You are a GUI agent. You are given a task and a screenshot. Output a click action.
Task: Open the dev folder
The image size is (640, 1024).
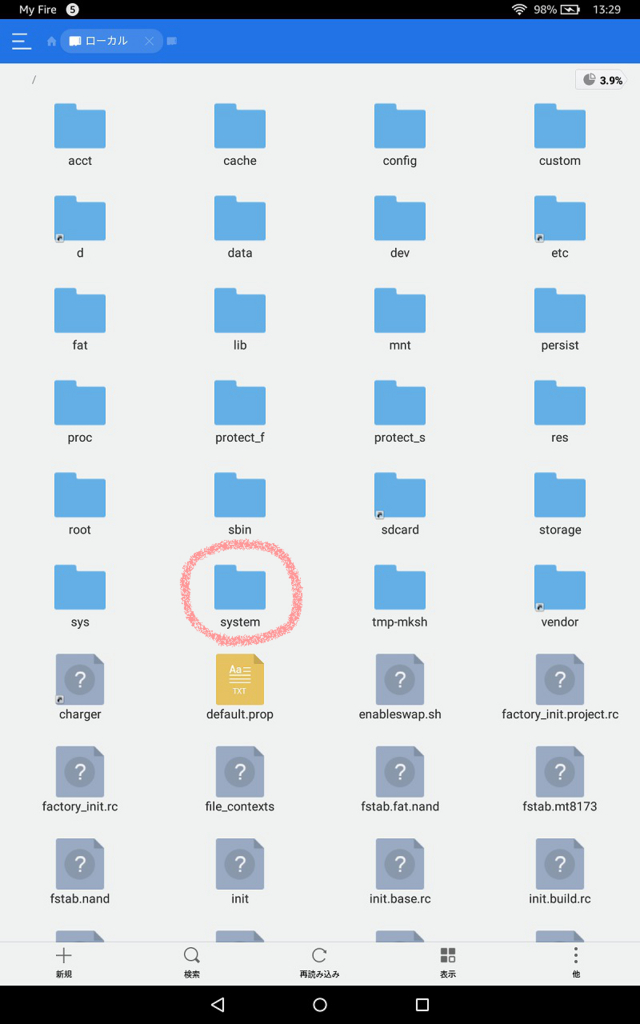tap(400, 227)
